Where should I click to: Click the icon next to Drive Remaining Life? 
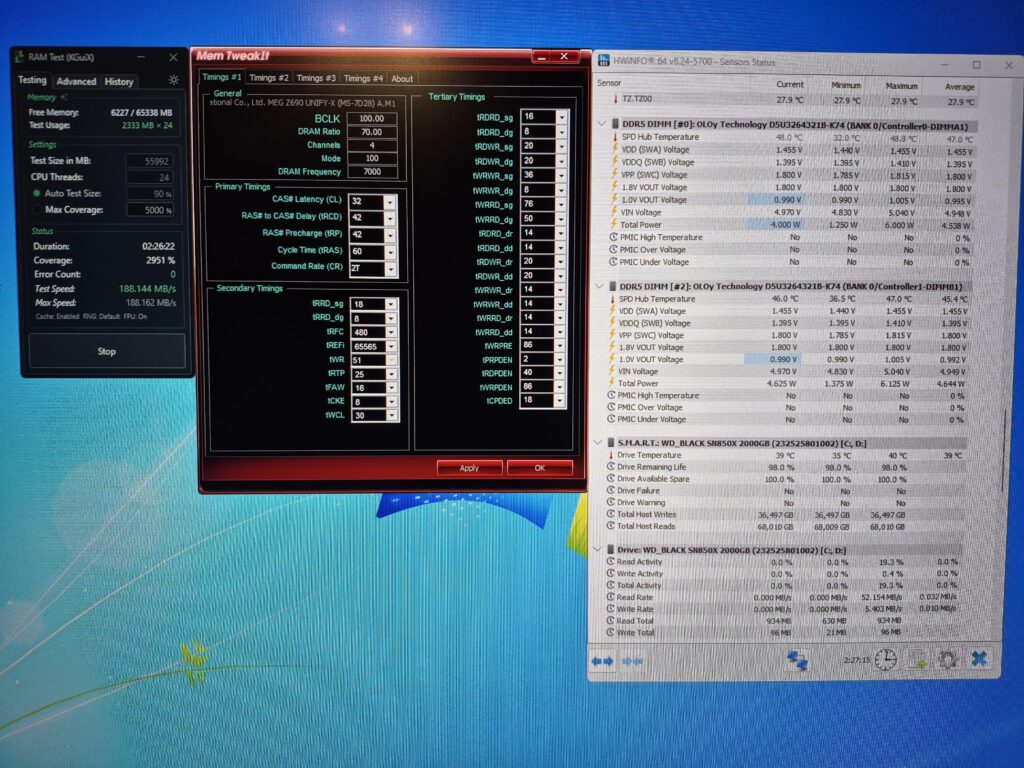click(x=611, y=466)
